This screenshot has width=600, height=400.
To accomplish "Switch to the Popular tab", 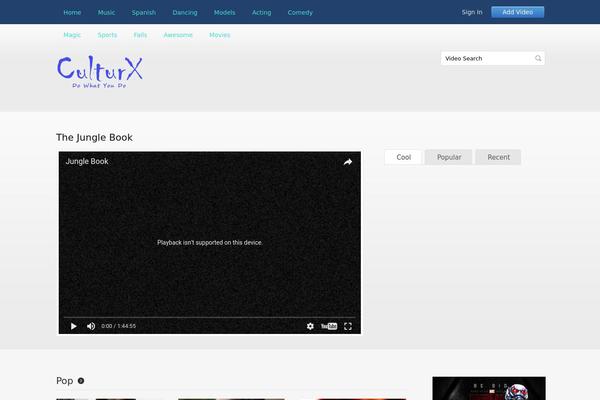I will 449,157.
